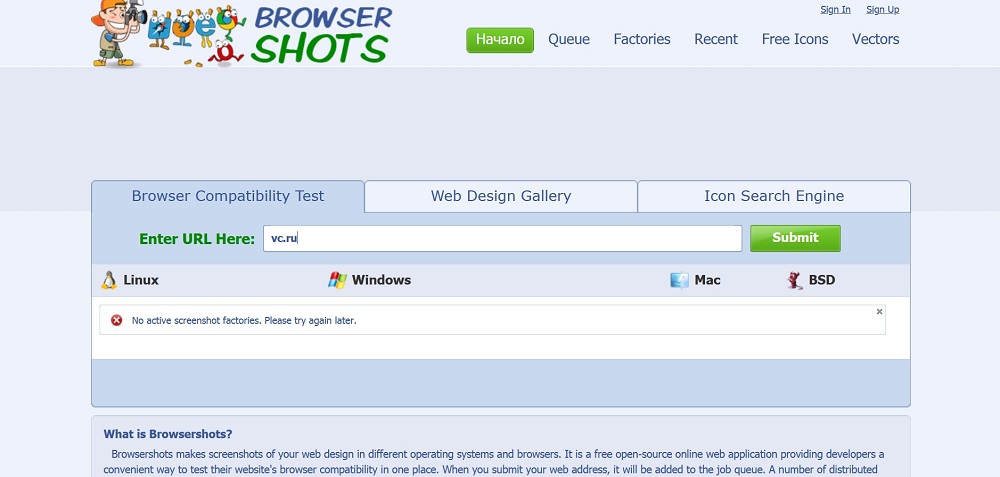Click the Windows flag icon
The height and width of the screenshot is (477, 1000).
coord(337,280)
